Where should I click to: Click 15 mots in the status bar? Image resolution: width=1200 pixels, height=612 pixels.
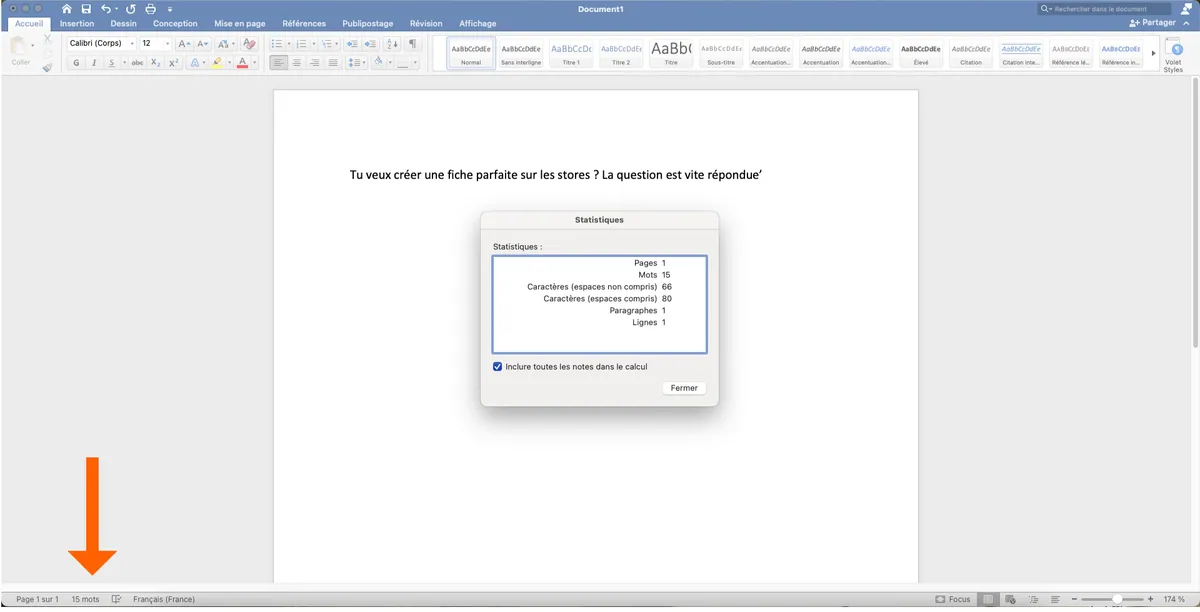(85, 599)
